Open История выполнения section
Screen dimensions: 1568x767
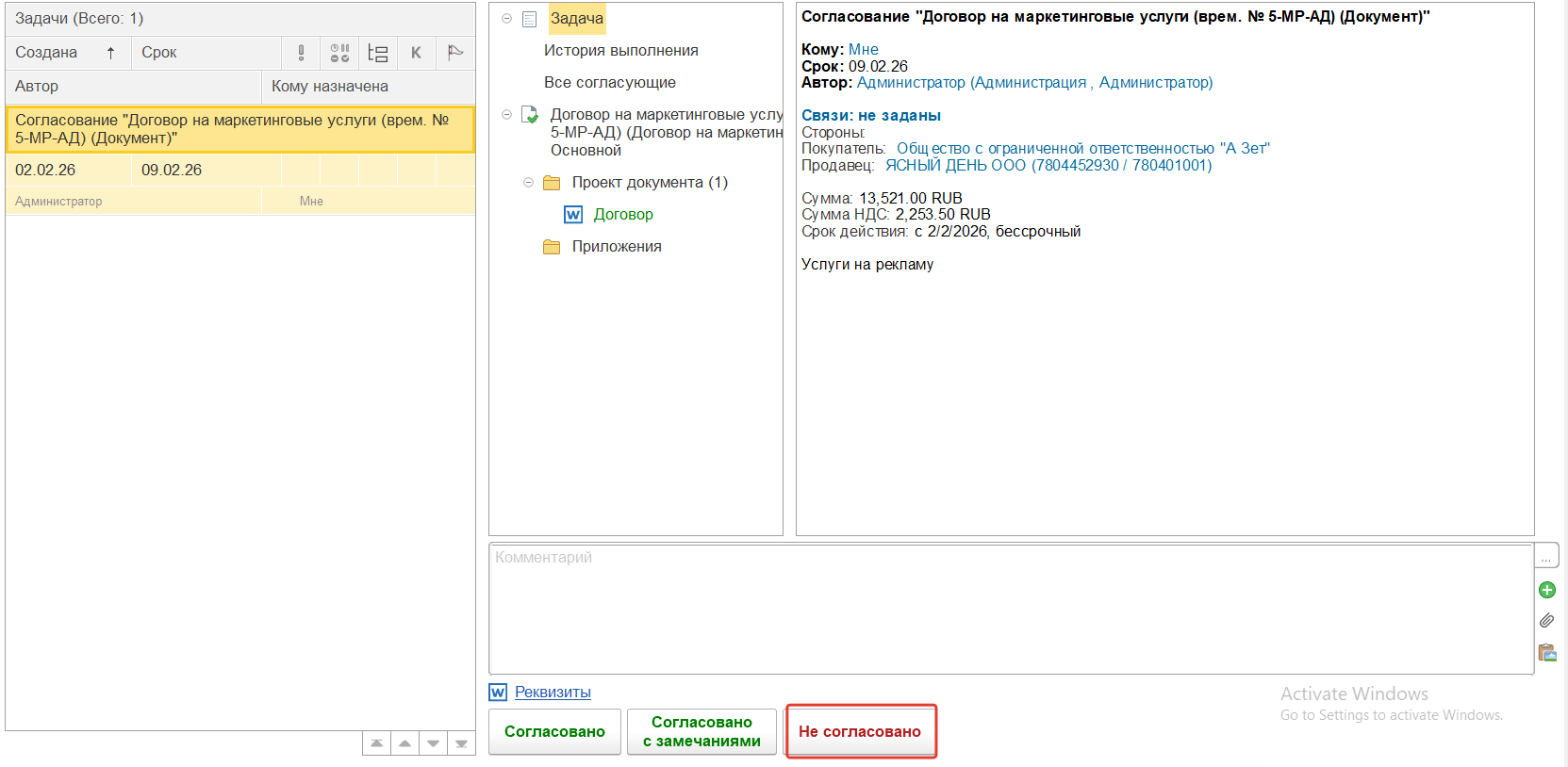(x=620, y=51)
